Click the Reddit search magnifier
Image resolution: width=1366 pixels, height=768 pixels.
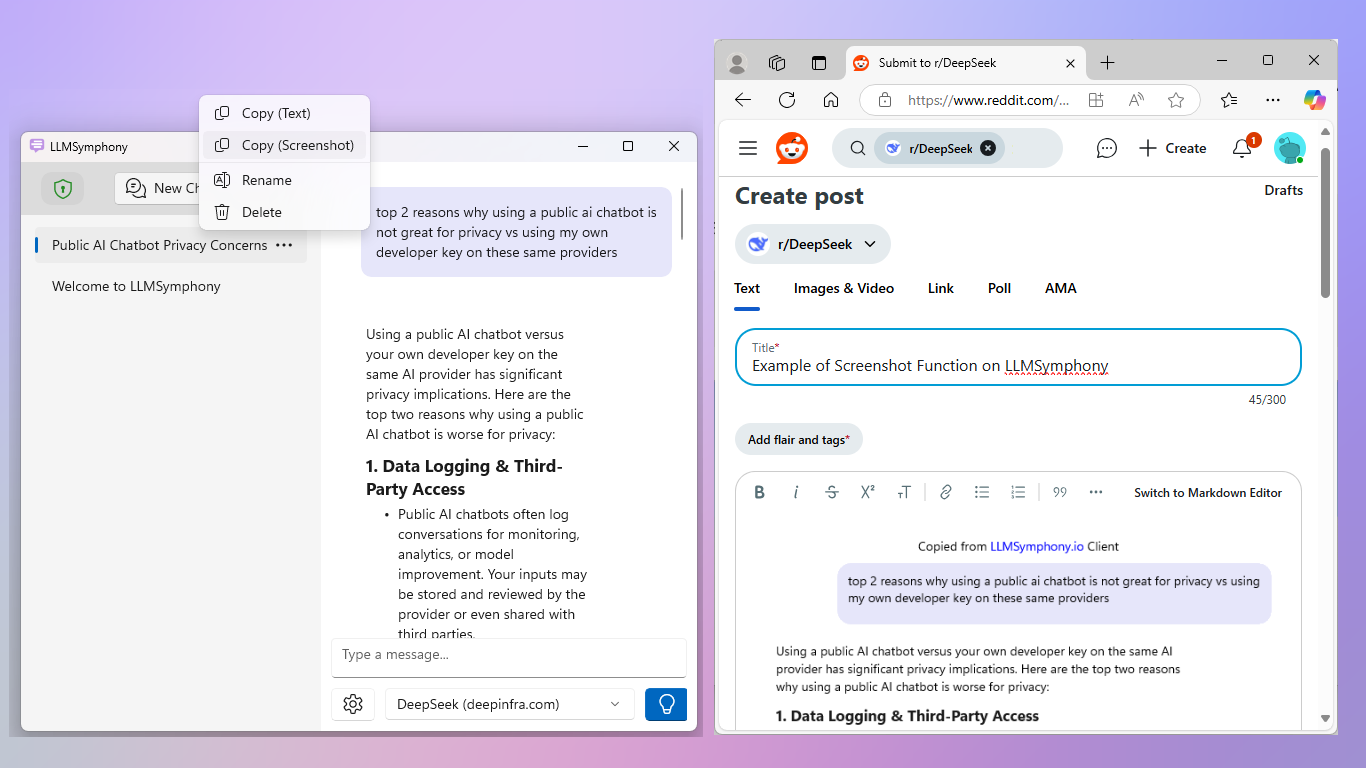(x=857, y=148)
